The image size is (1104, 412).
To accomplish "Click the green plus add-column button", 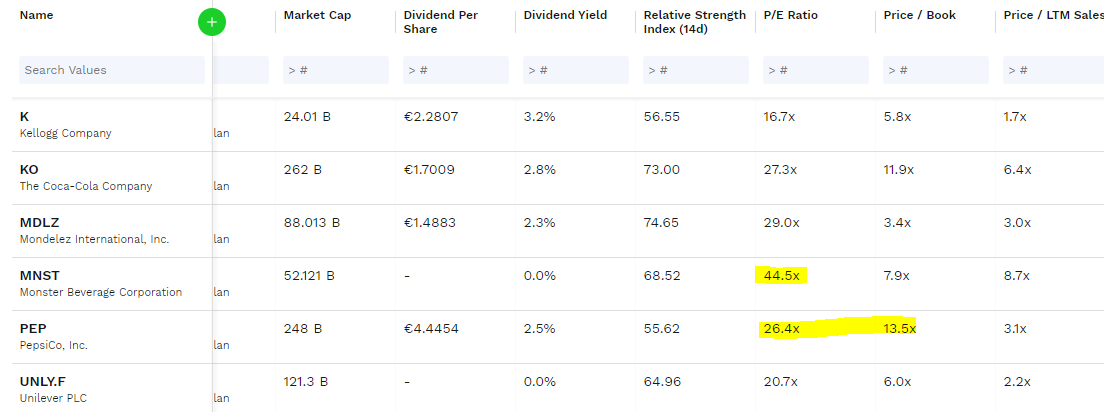I will point(212,22).
